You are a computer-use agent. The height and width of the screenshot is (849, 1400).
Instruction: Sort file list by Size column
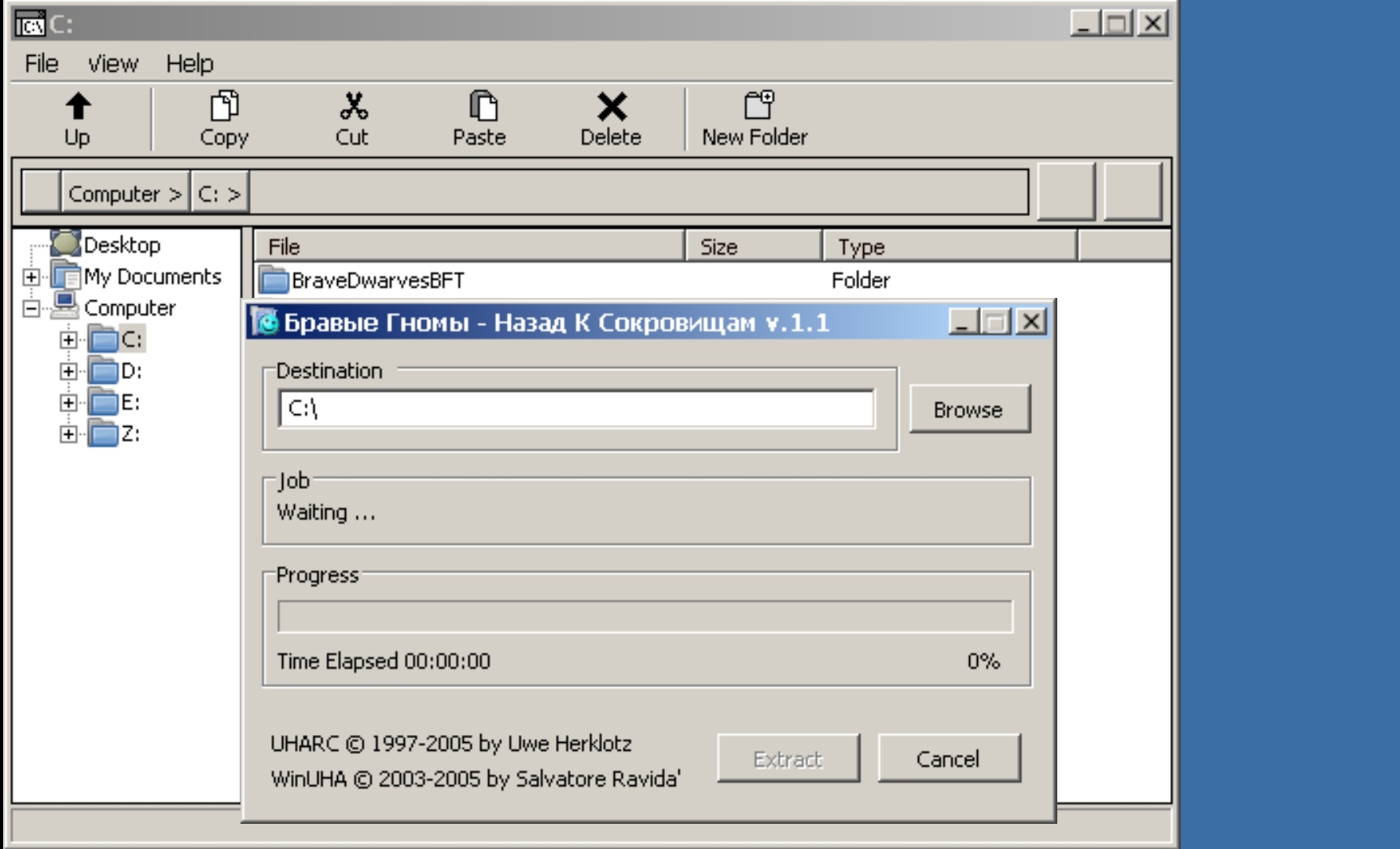(x=755, y=246)
